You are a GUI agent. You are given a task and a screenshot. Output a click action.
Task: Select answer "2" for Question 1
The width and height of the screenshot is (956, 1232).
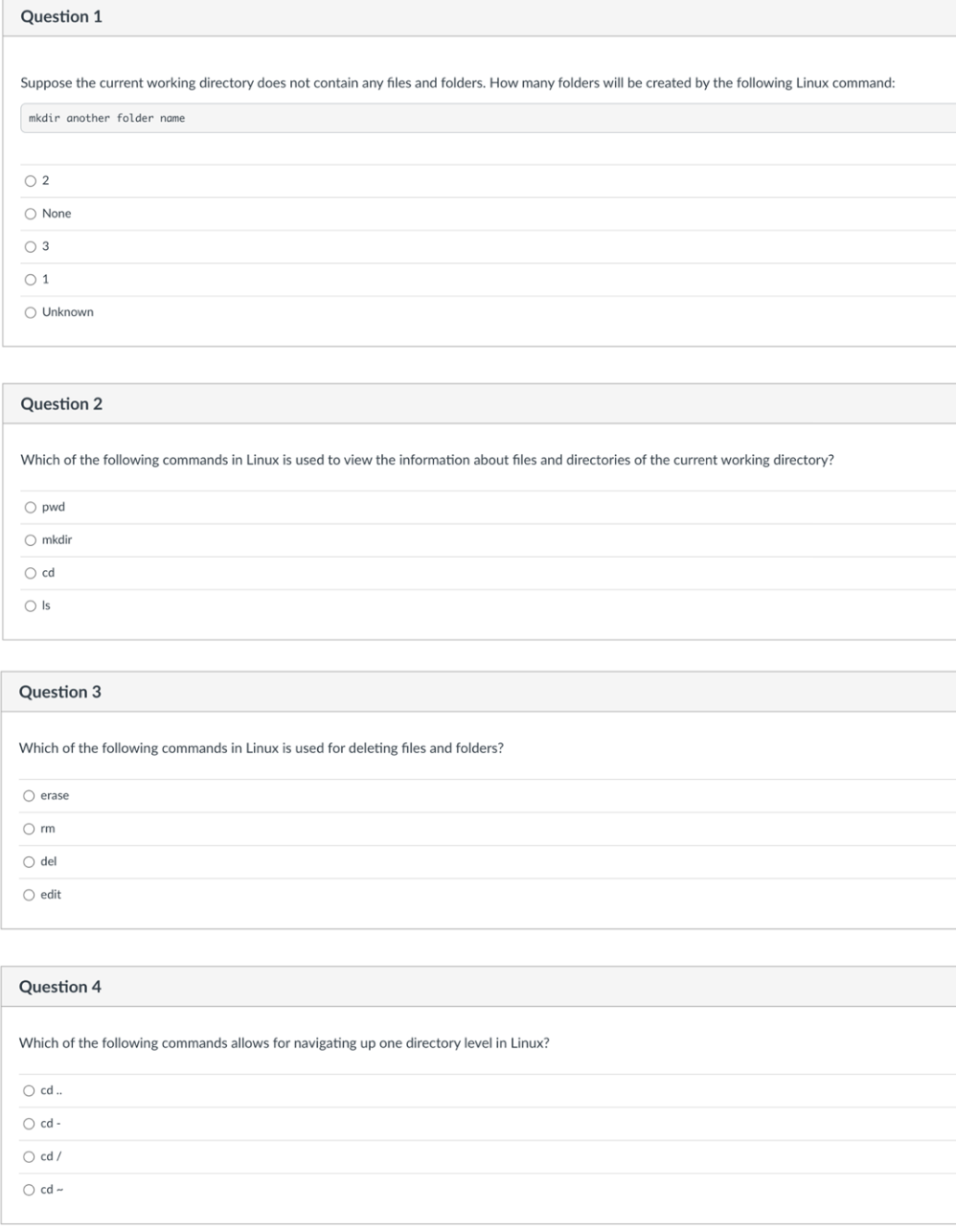click(30, 180)
